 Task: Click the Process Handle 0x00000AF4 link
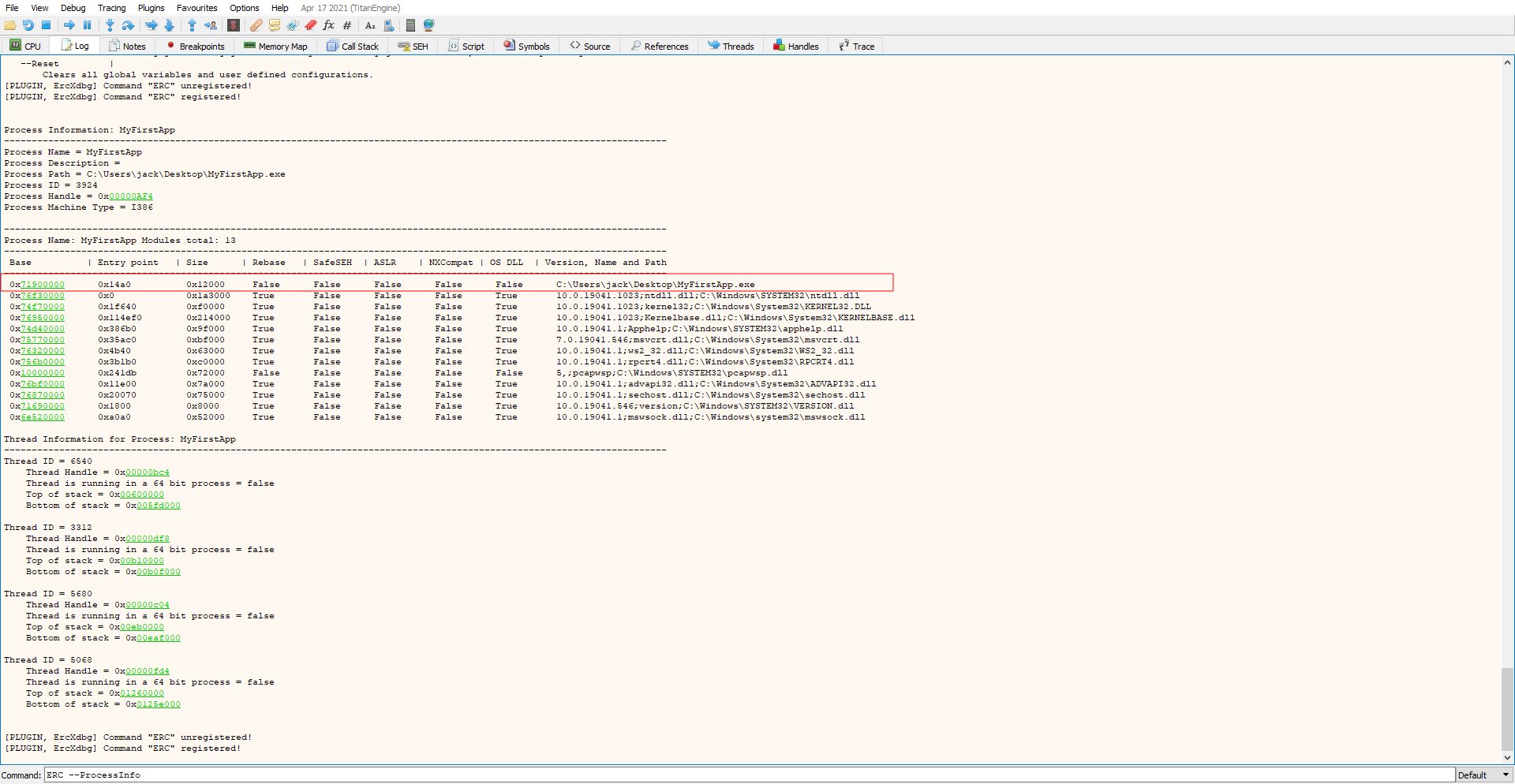coord(131,196)
